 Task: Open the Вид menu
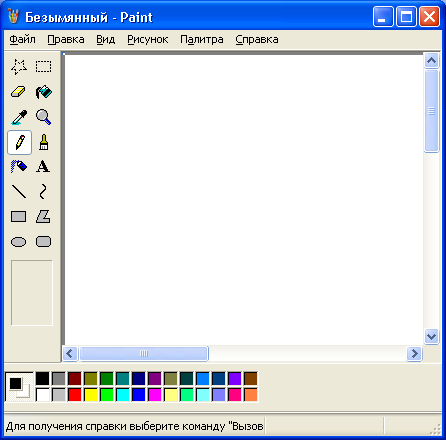[x=106, y=39]
